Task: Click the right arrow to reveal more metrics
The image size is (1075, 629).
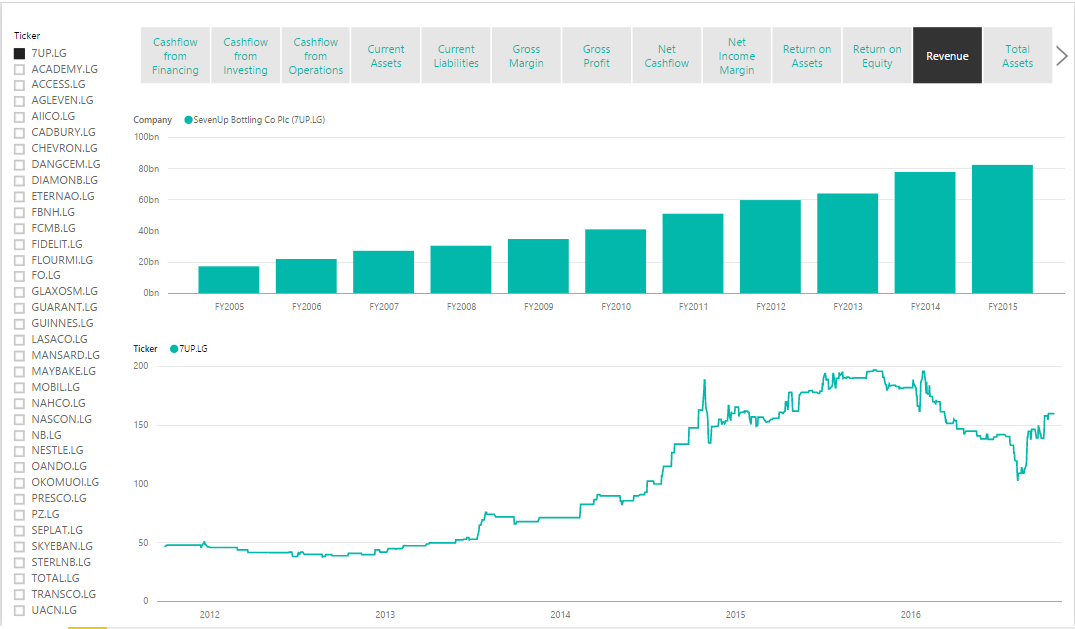Action: 1064,55
